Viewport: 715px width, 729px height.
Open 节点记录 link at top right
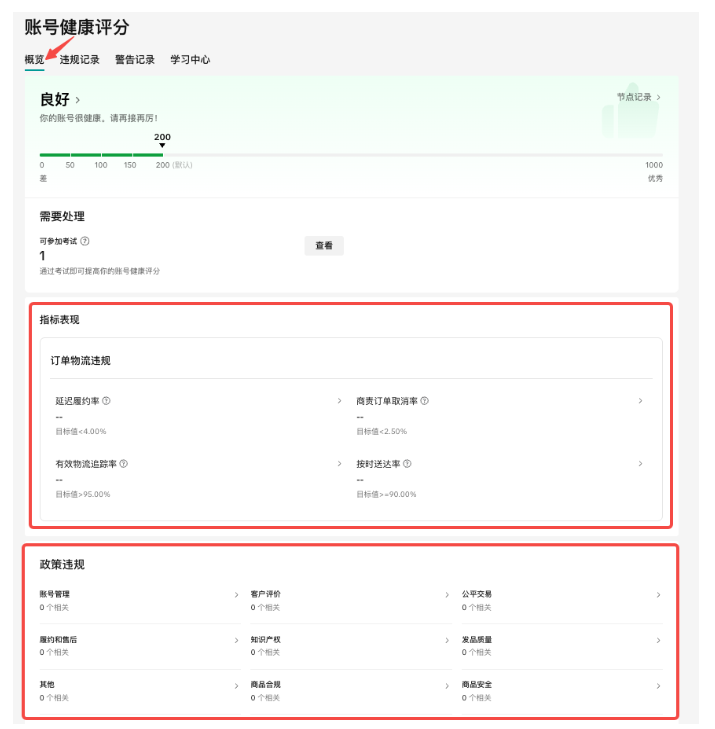coord(638,97)
